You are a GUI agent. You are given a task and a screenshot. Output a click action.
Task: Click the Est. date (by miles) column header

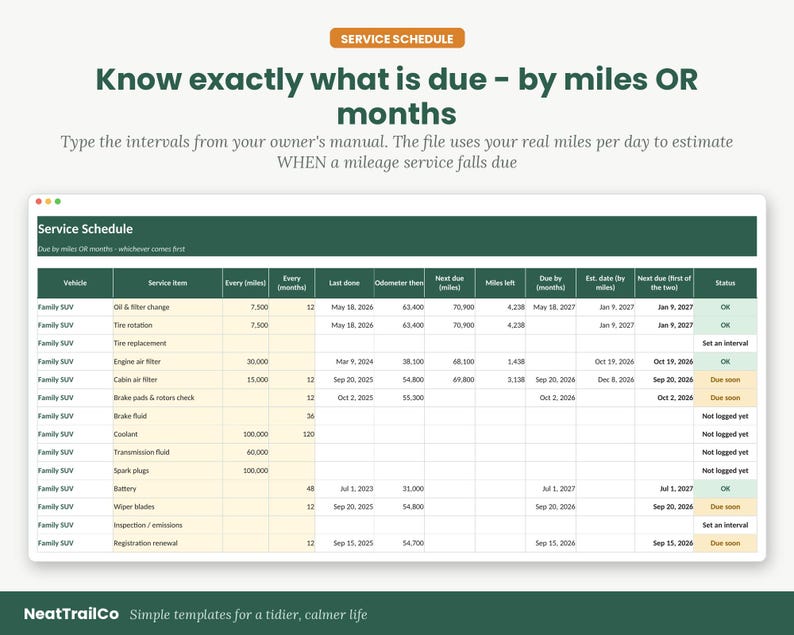click(x=605, y=283)
